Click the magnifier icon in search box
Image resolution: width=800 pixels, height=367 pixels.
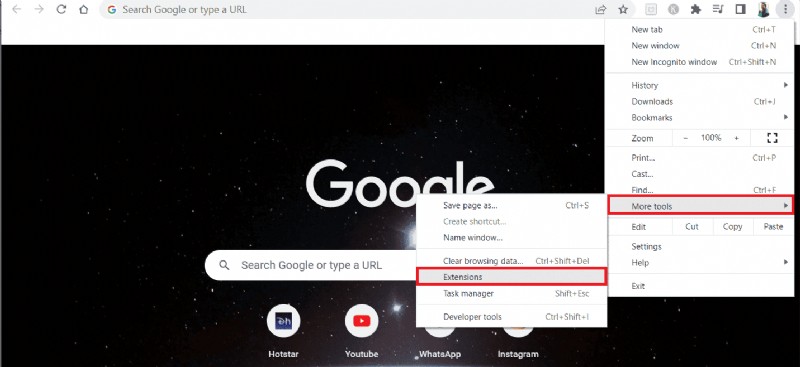(224, 265)
